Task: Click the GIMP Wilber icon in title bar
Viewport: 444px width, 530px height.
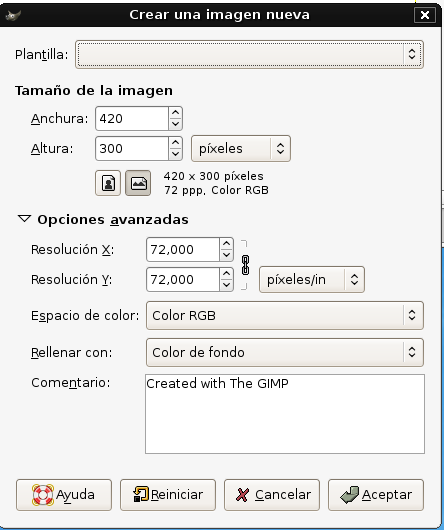Action: click(x=14, y=15)
